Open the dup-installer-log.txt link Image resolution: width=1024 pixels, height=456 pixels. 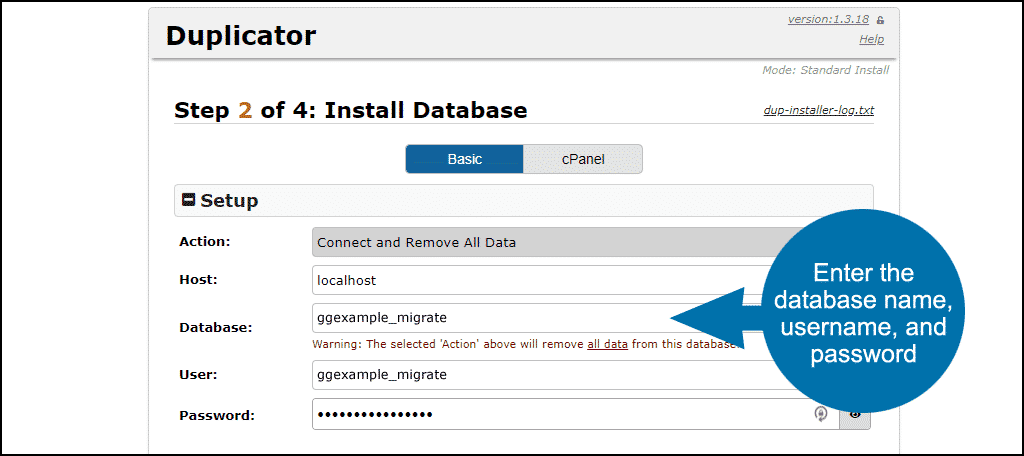[x=818, y=110]
